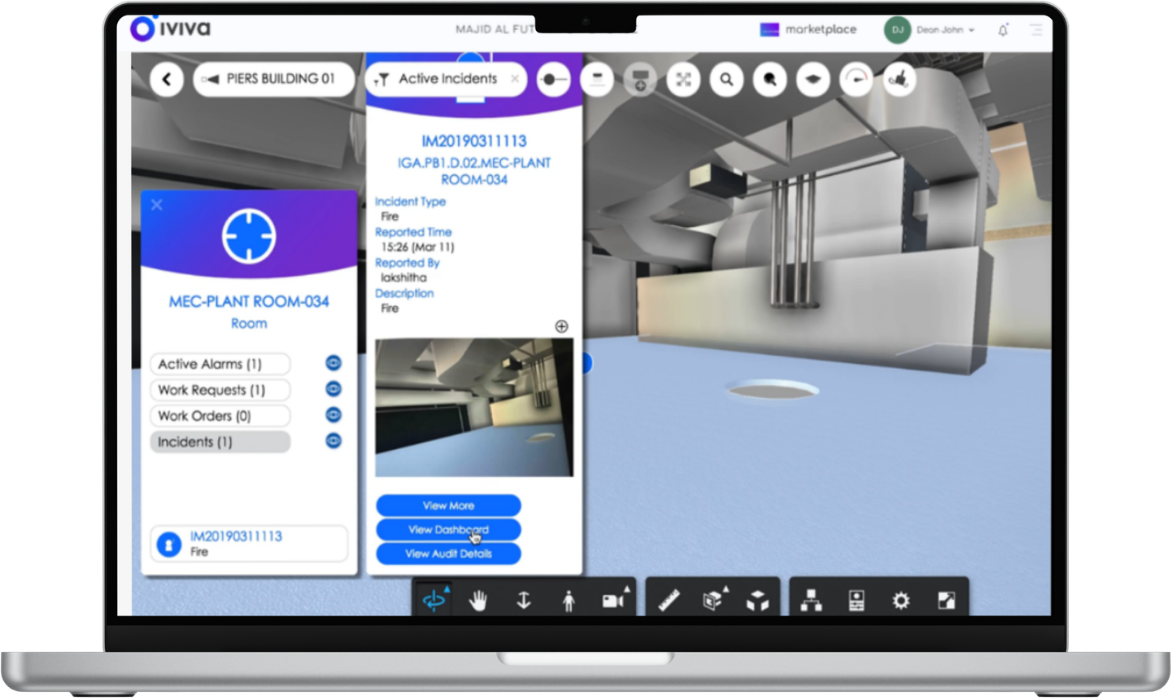Click the MEC-PLANT ROOM-034 room title

[249, 302]
